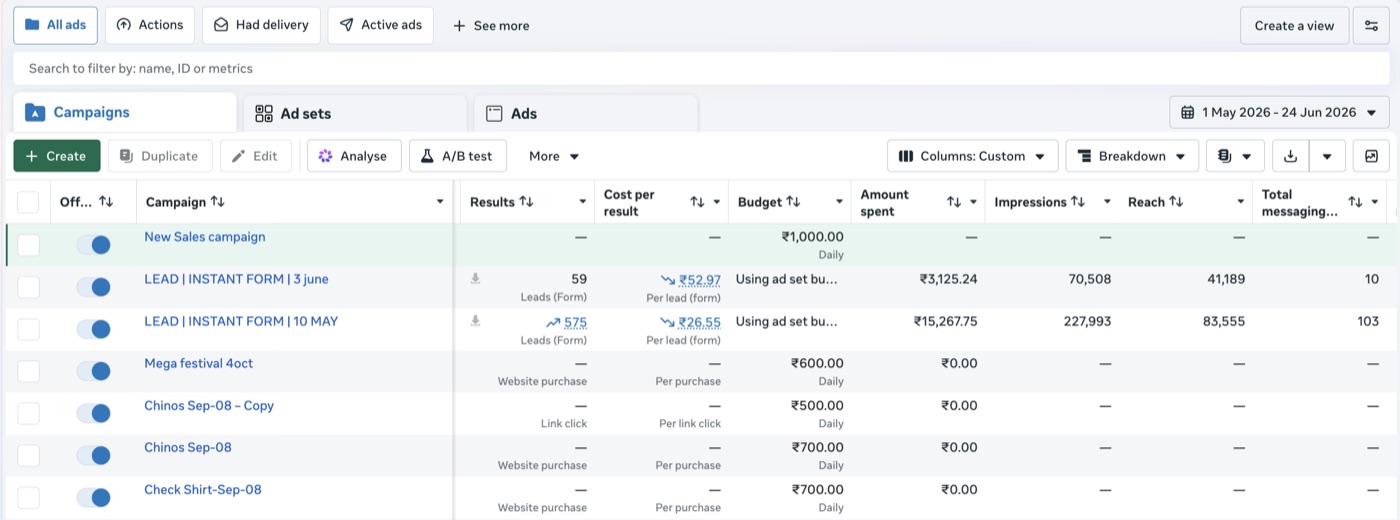This screenshot has height=520, width=1400.
Task: Sort by Amount spent arrows
Action: (954, 202)
